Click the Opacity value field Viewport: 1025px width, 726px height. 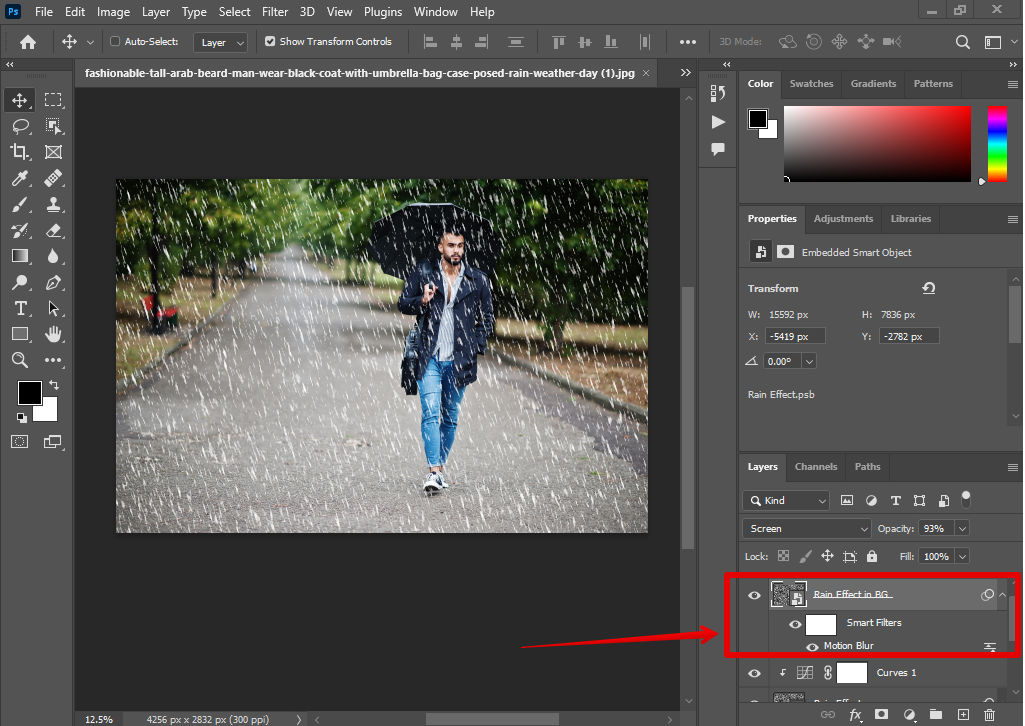pyautogui.click(x=936, y=529)
